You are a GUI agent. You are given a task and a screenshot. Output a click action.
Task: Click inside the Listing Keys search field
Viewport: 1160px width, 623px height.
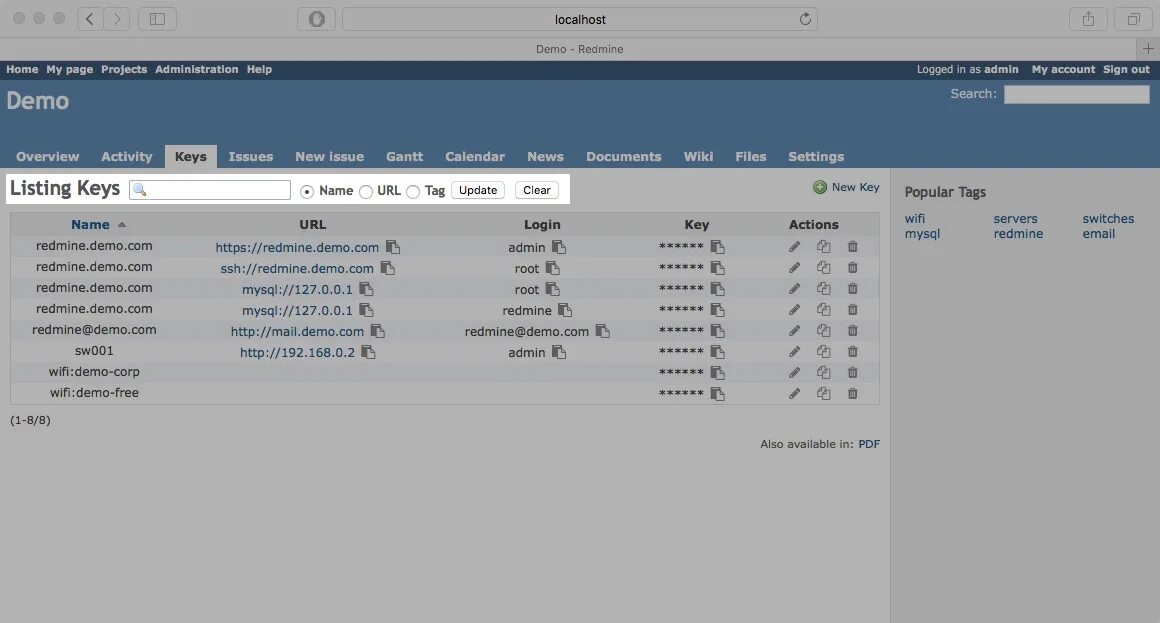[215, 189]
